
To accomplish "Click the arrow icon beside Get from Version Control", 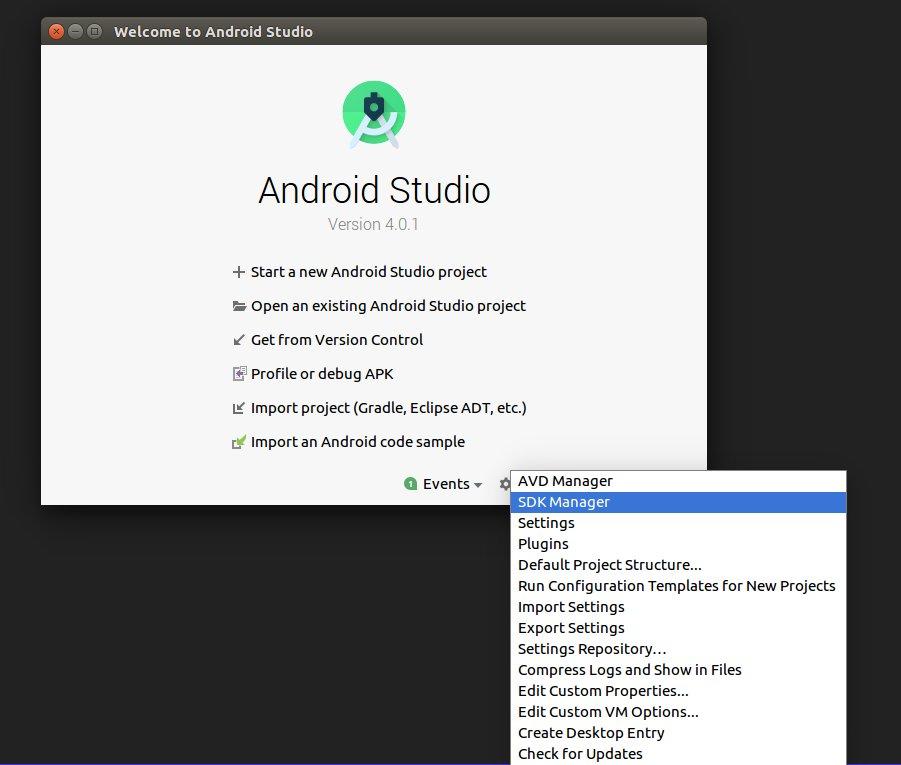I will click(239, 340).
